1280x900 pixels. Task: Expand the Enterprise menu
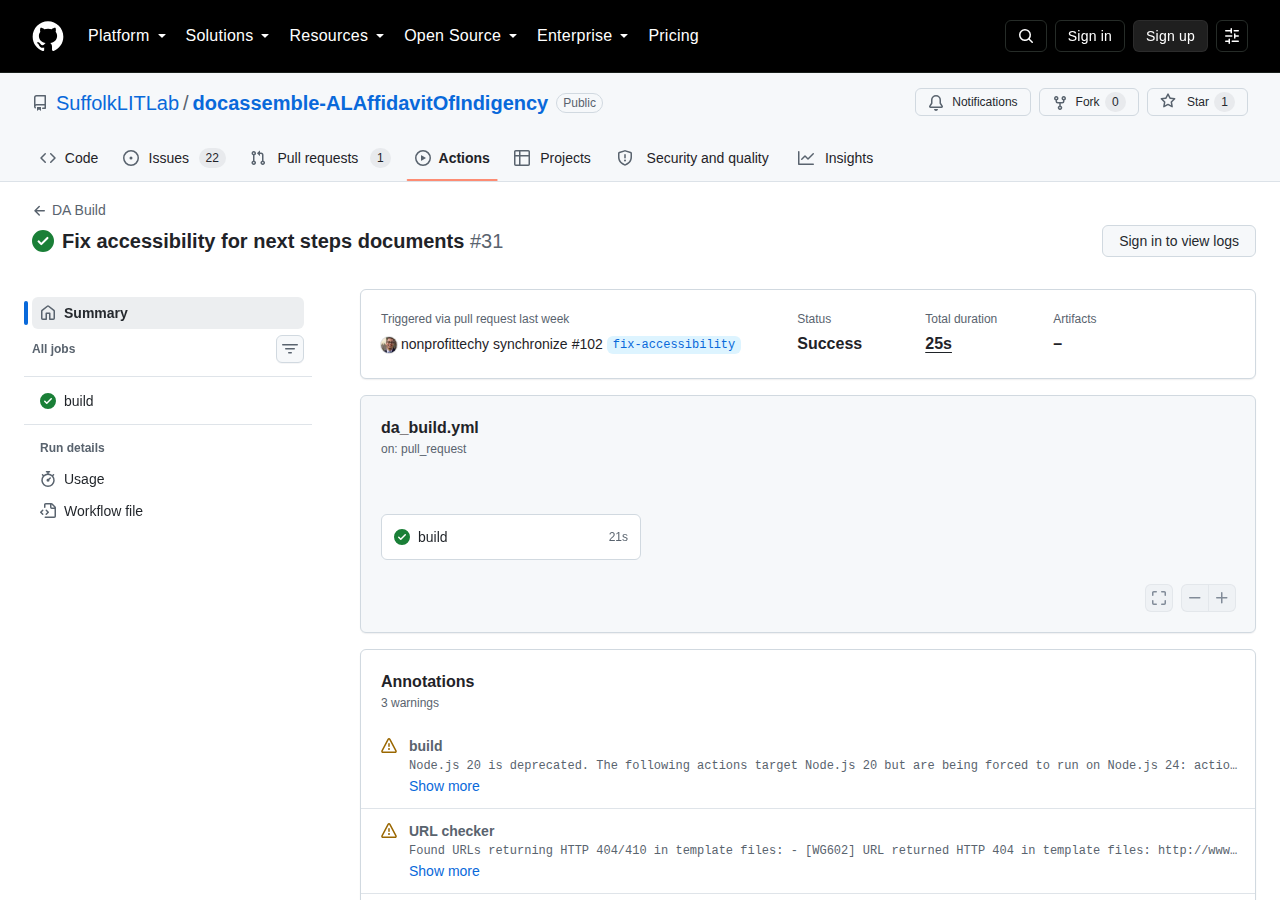pos(582,36)
